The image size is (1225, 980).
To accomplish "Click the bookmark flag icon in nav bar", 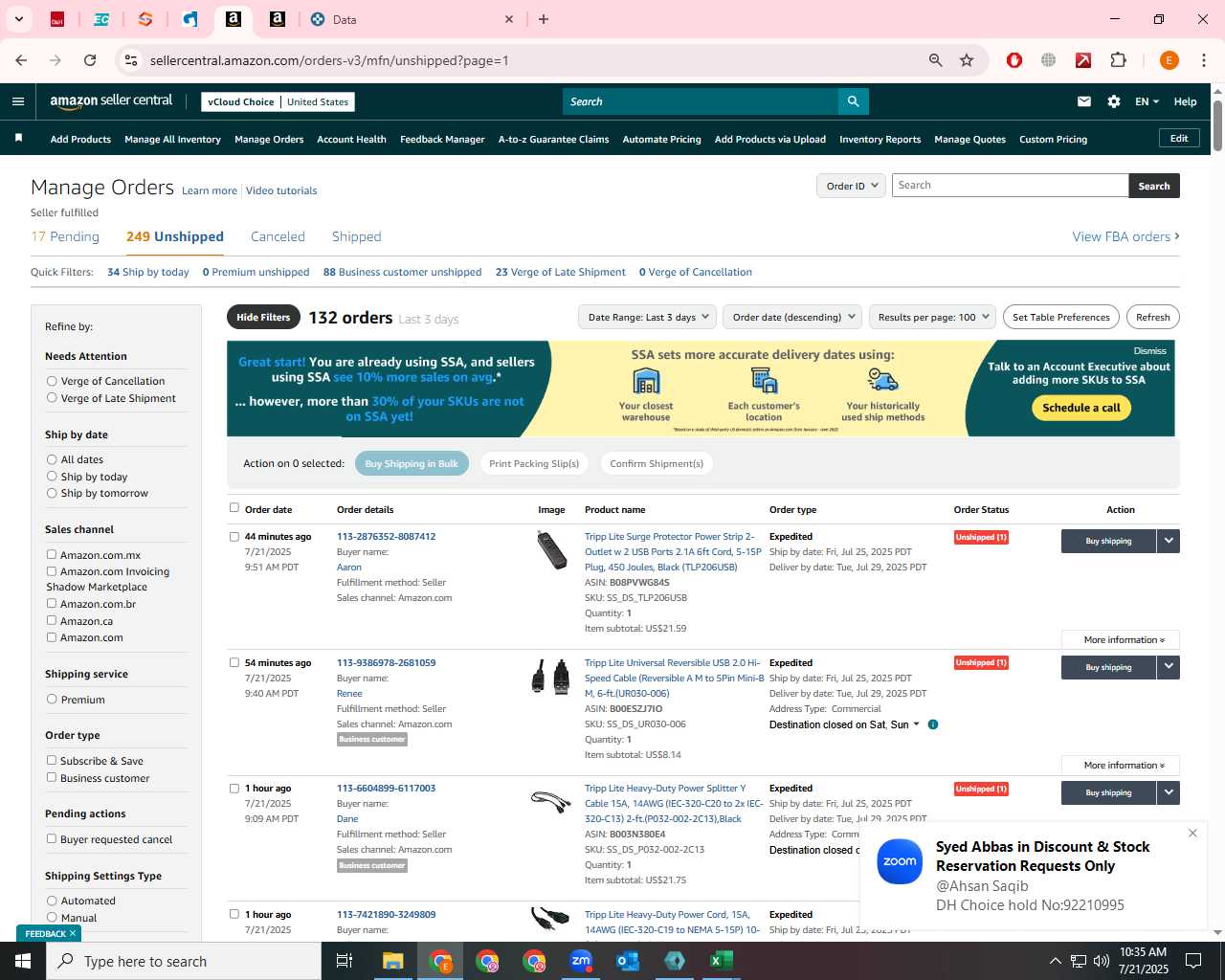I will (x=18, y=139).
